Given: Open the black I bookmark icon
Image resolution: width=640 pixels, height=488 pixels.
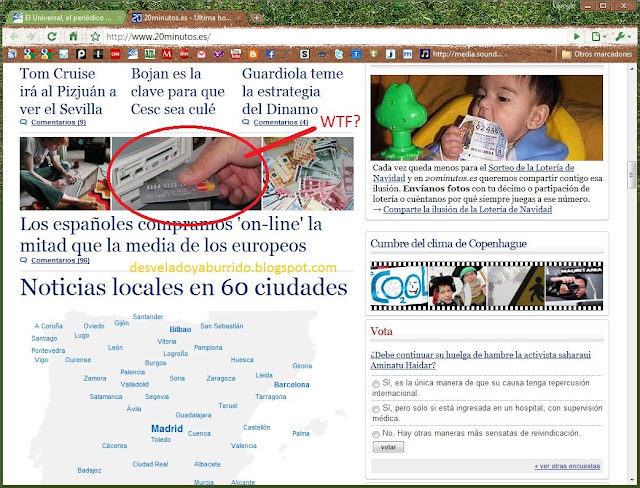Looking at the screenshot, I should point(98,54).
